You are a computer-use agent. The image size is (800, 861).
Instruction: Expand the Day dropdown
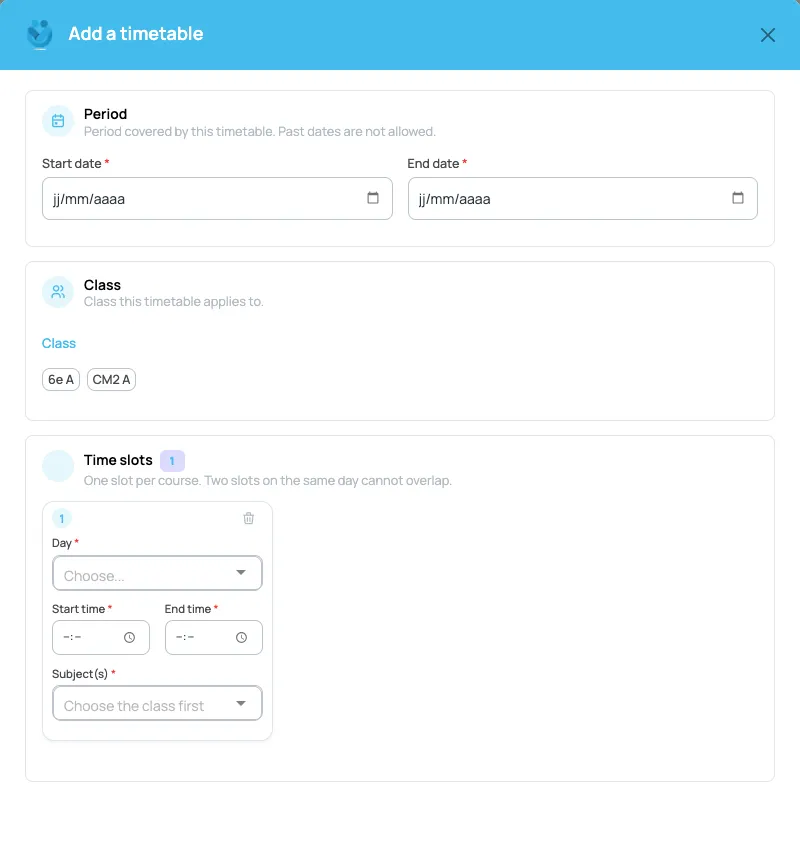[157, 573]
